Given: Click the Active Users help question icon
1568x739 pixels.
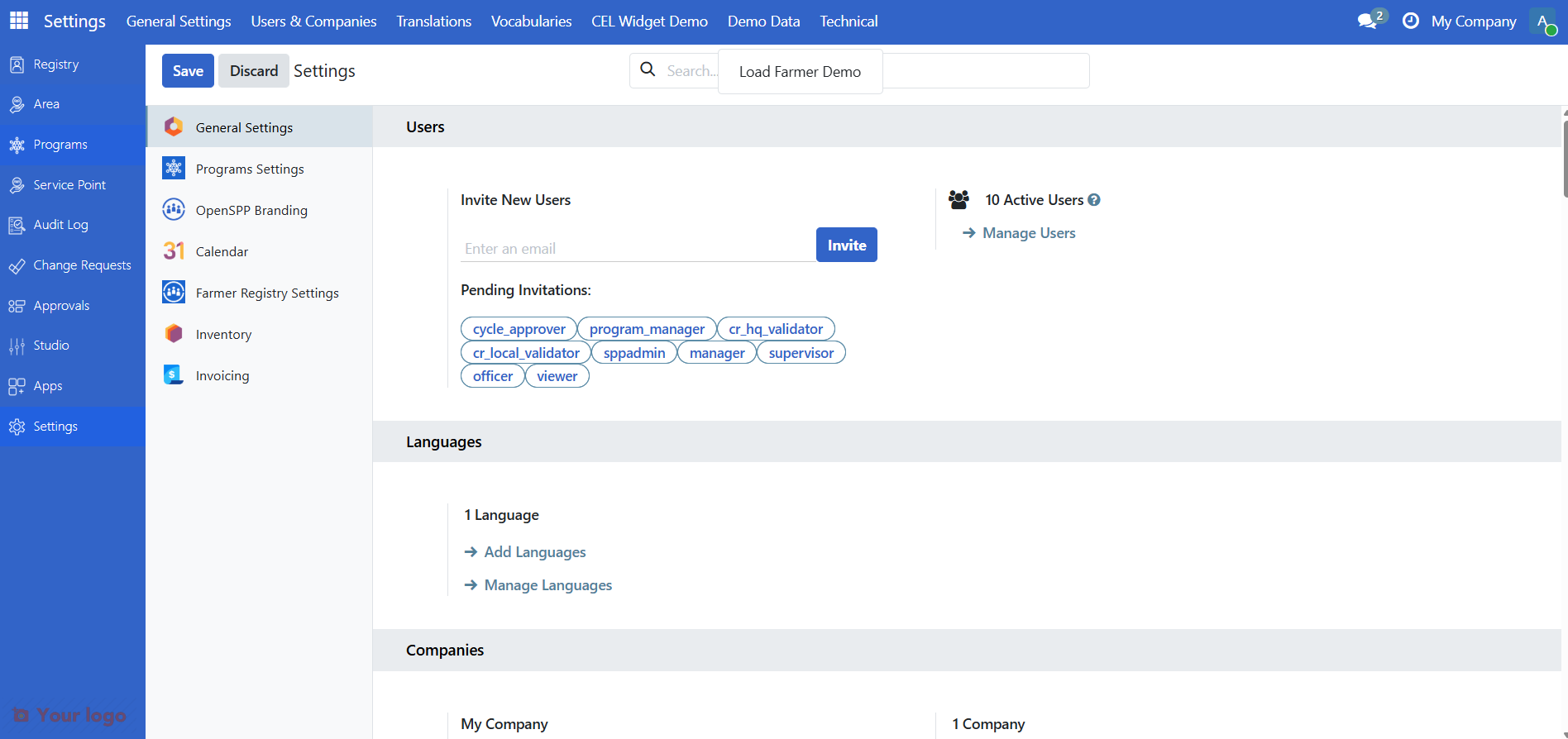Looking at the screenshot, I should click(1094, 200).
